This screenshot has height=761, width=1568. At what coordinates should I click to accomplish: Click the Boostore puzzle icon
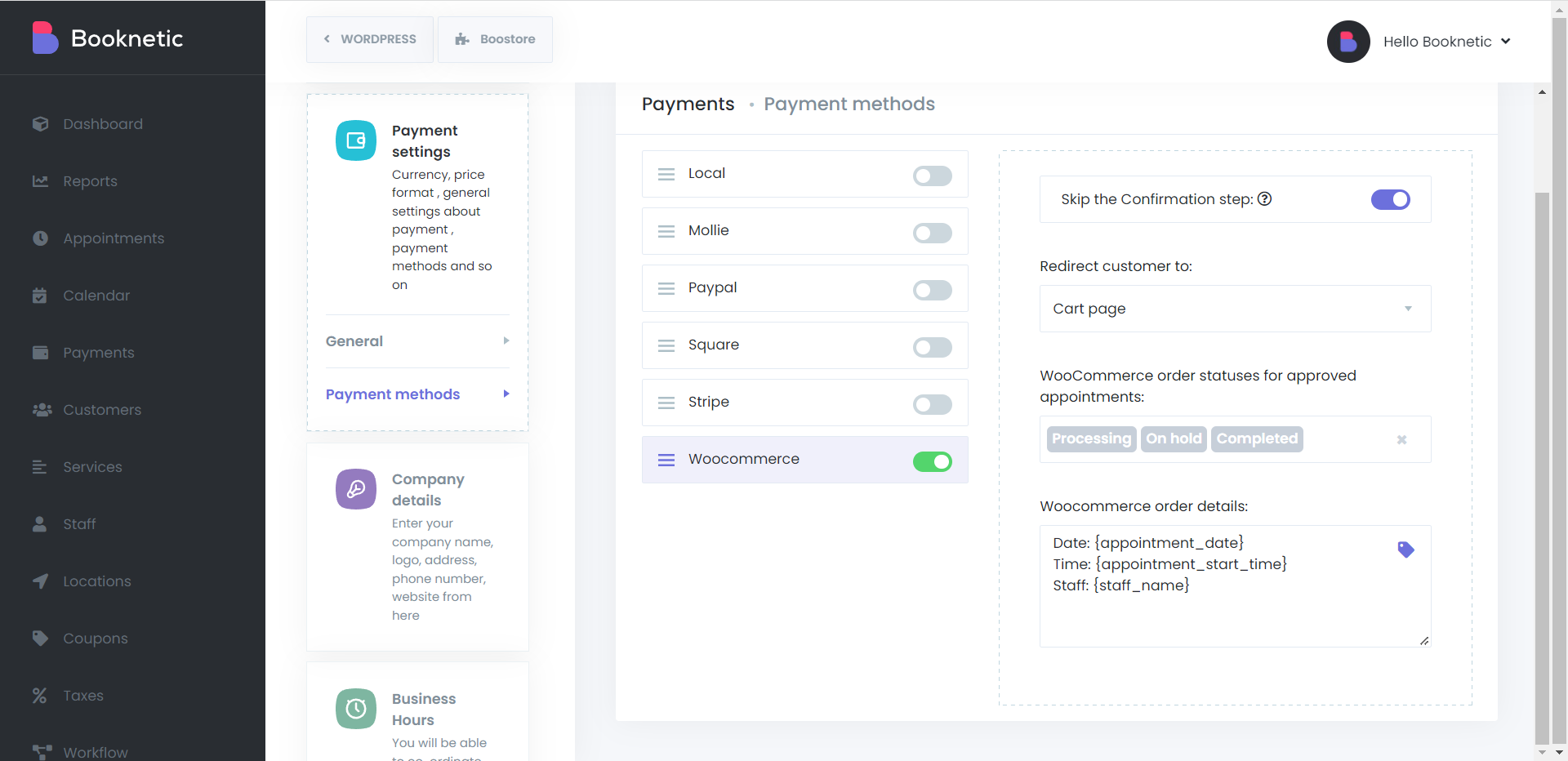pyautogui.click(x=462, y=39)
